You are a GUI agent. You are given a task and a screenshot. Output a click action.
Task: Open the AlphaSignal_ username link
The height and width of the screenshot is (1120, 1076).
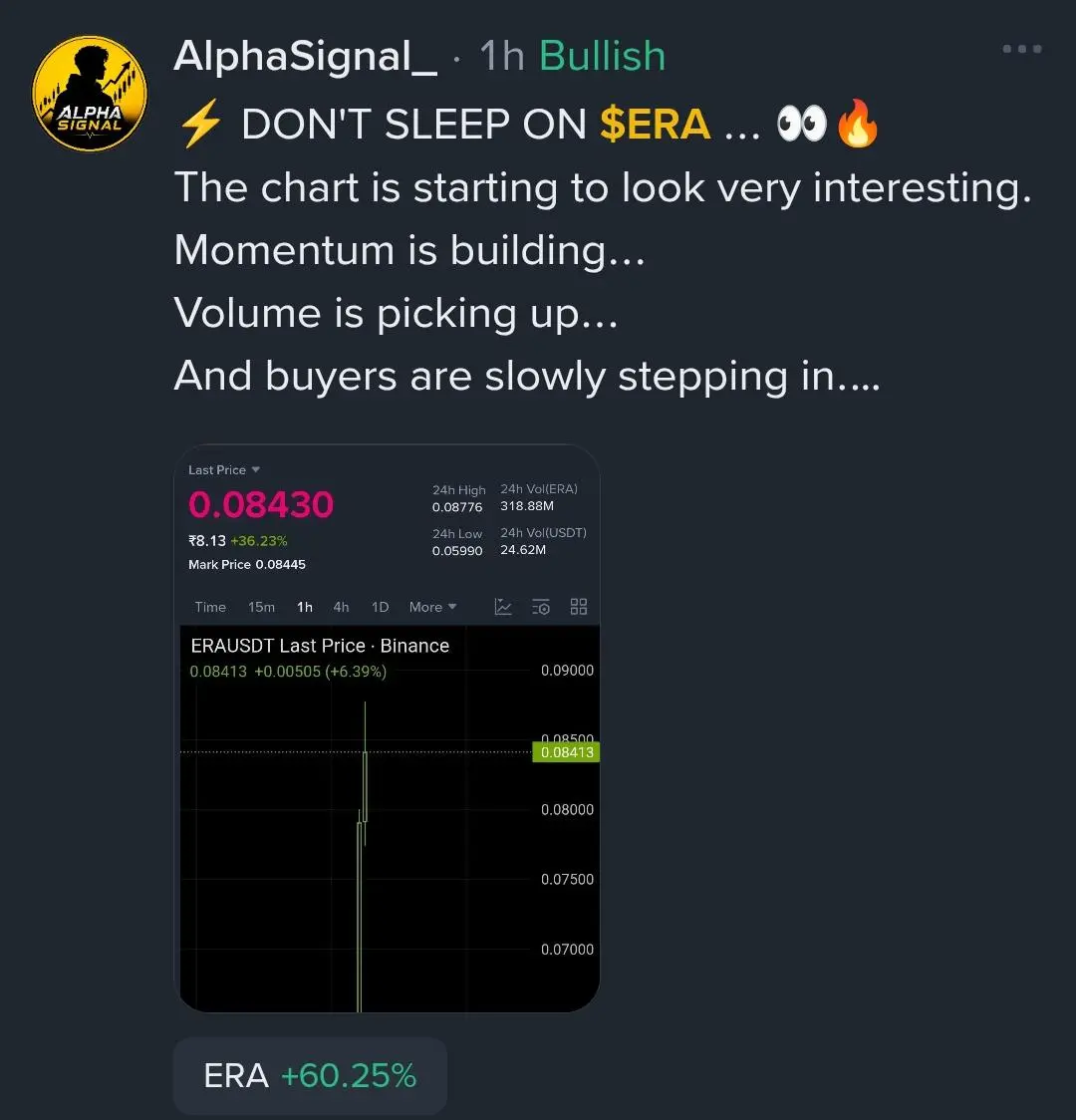coord(306,56)
